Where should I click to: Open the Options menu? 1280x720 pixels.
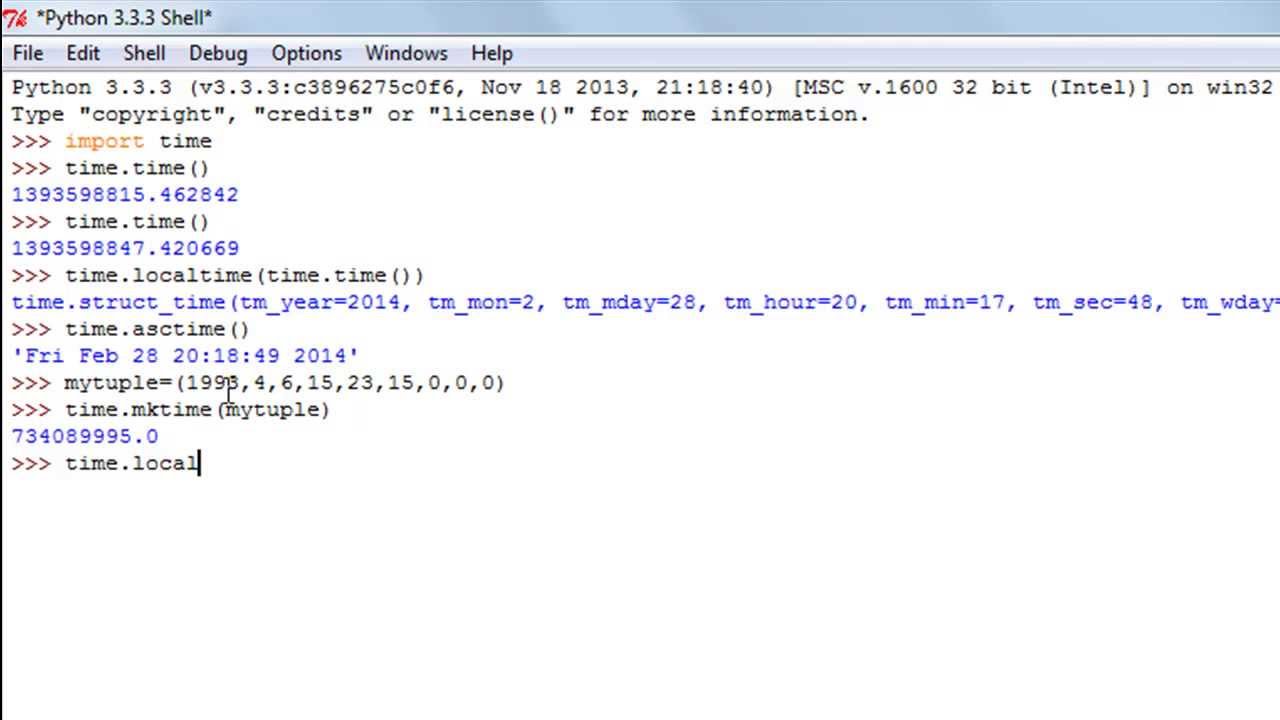click(x=306, y=53)
